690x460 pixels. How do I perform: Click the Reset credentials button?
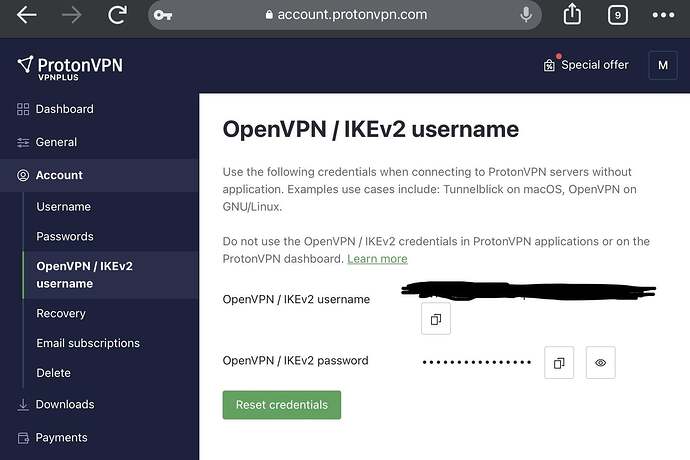point(281,405)
